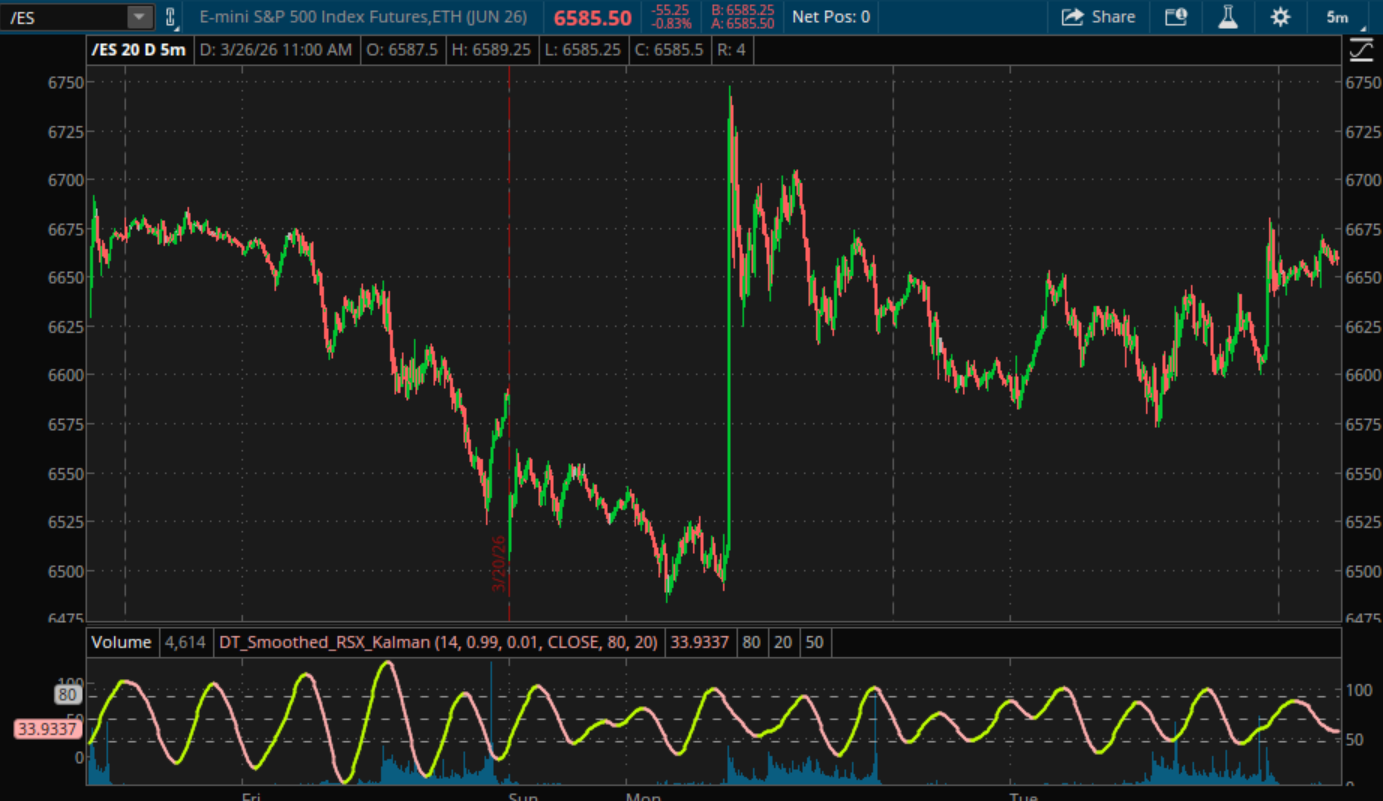Viewport: 1383px width, 801px height.
Task: Click the 80 level bubble on the left axis
Action: [68, 695]
